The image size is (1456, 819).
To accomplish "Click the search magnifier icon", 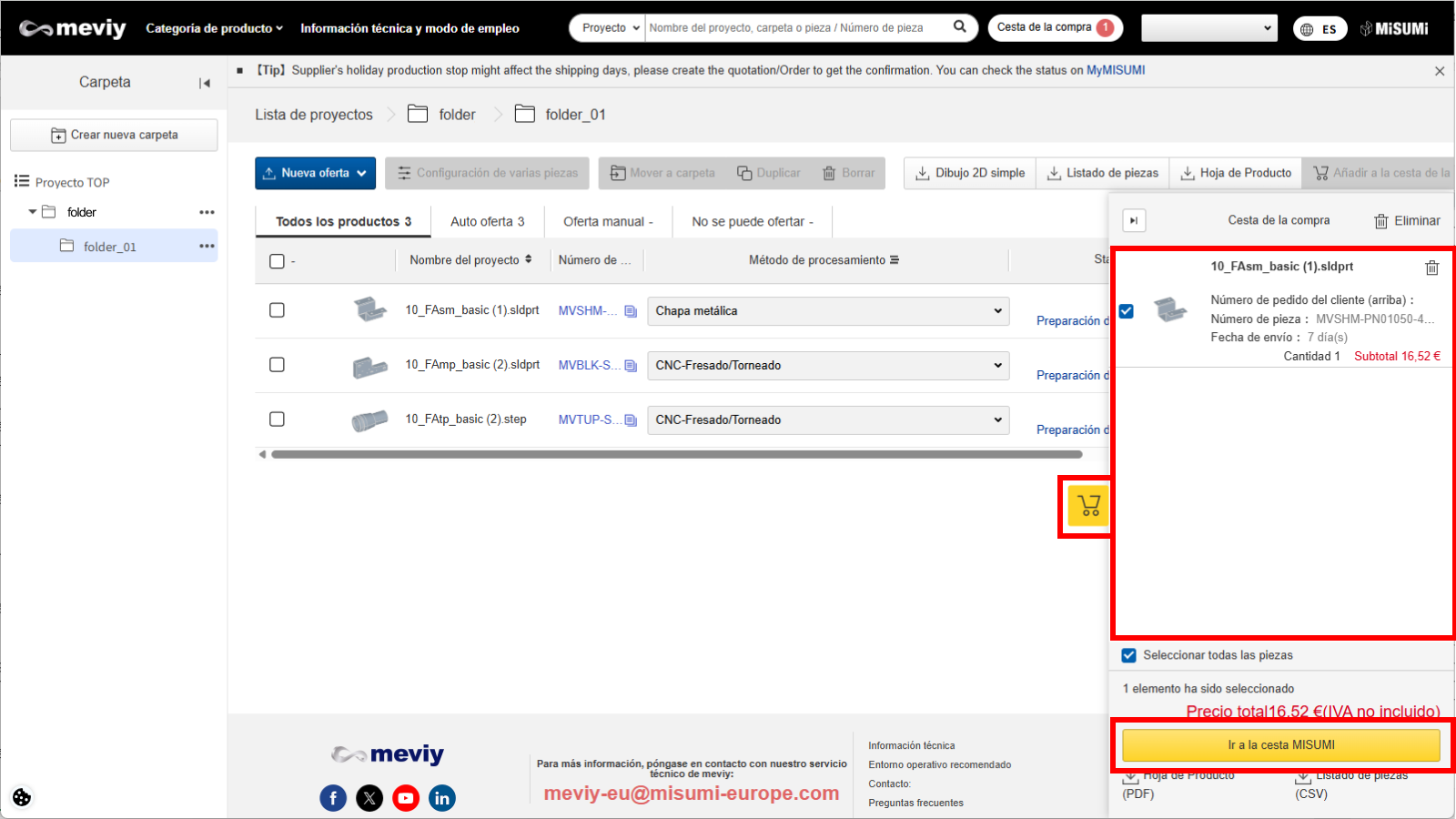I will pos(959,27).
